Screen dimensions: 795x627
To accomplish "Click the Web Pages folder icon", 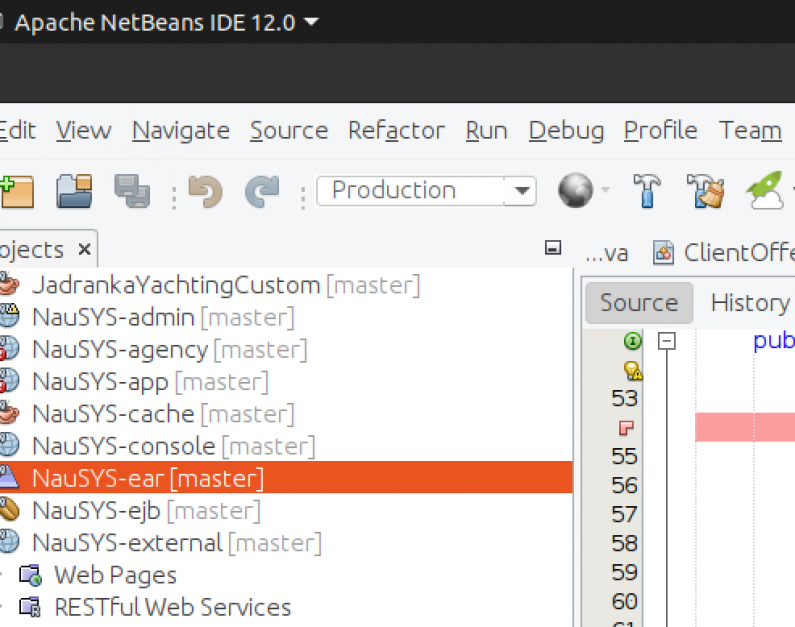I will pyautogui.click(x=30, y=574).
